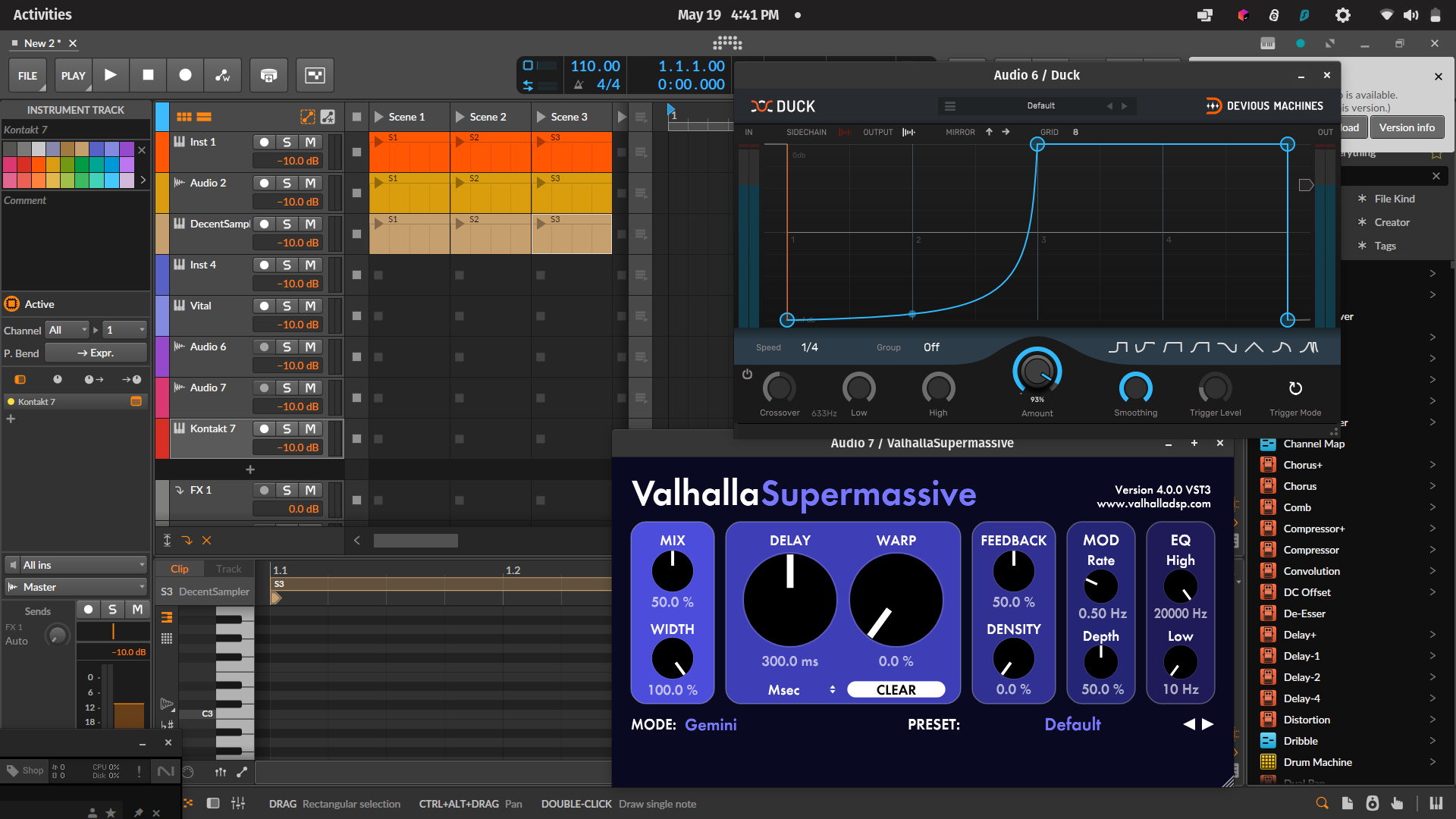1456x819 pixels.
Task: Solo the Audio 6 track
Action: coord(287,347)
